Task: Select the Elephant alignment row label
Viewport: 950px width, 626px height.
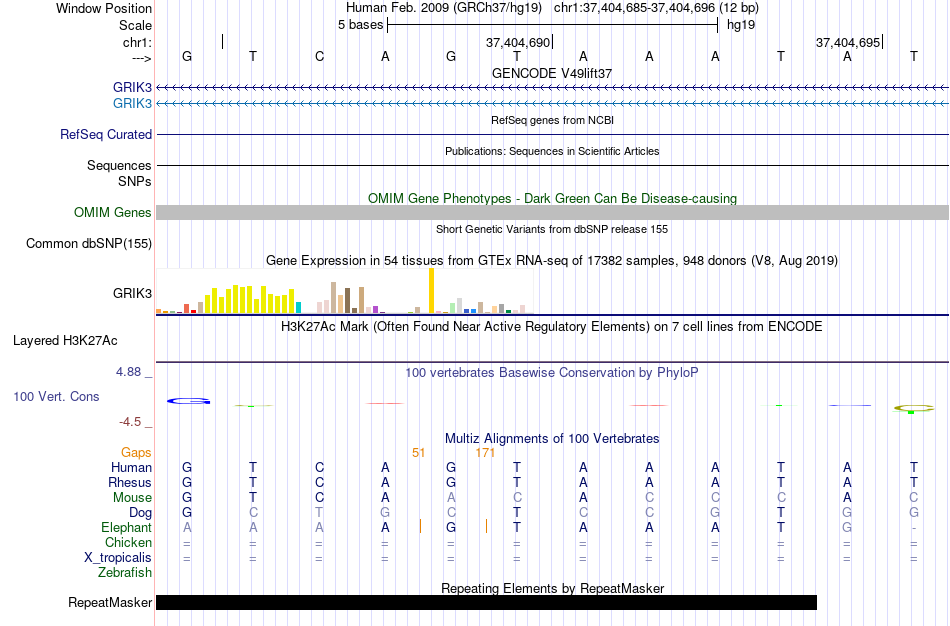Action: coord(127,527)
